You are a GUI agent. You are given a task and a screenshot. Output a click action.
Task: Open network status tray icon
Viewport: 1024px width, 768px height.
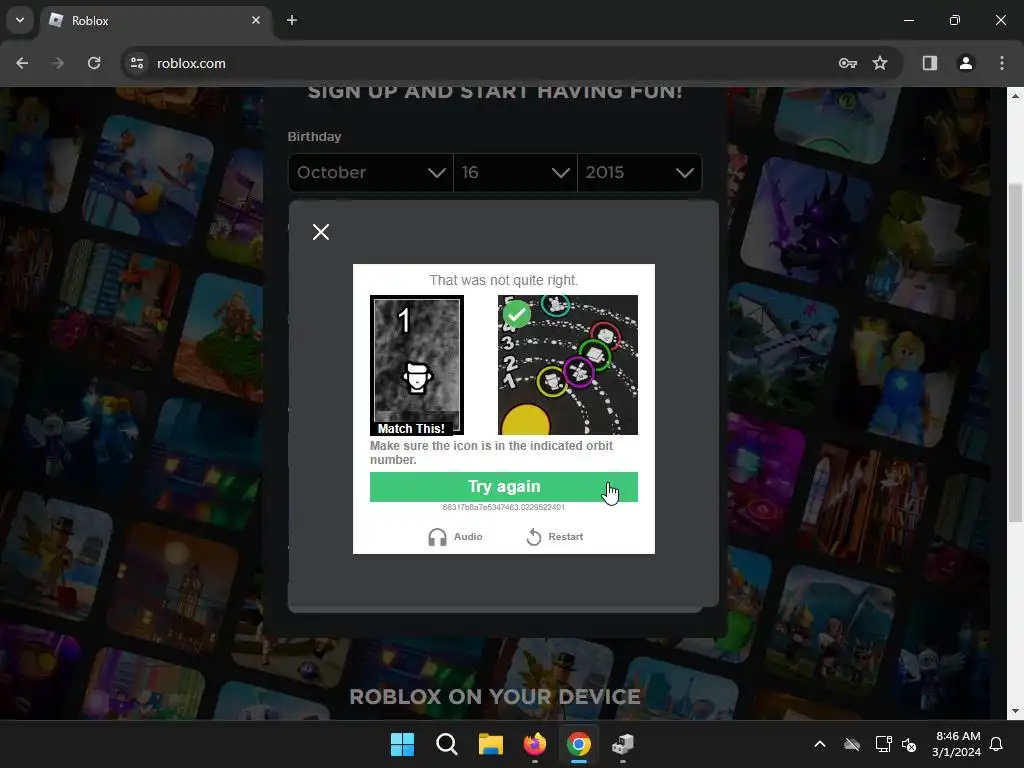tap(883, 744)
